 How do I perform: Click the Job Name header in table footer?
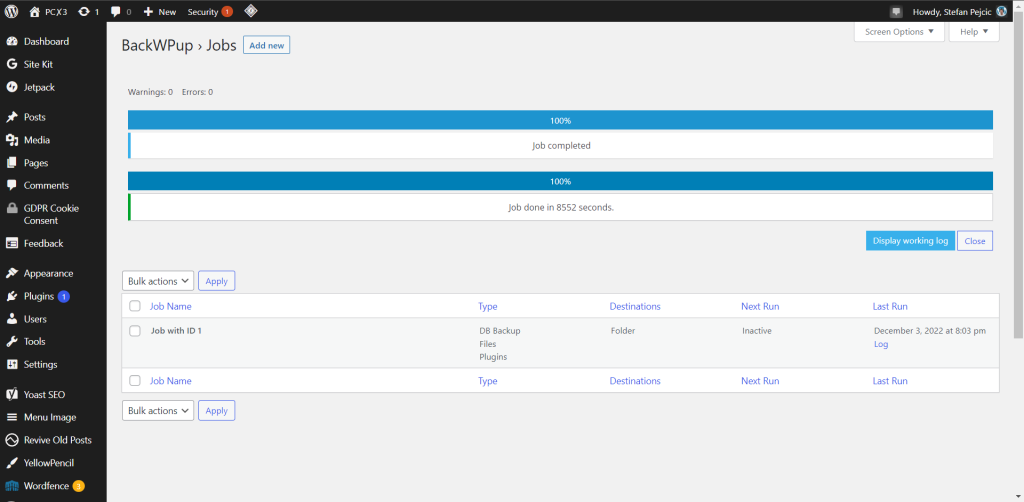point(170,380)
